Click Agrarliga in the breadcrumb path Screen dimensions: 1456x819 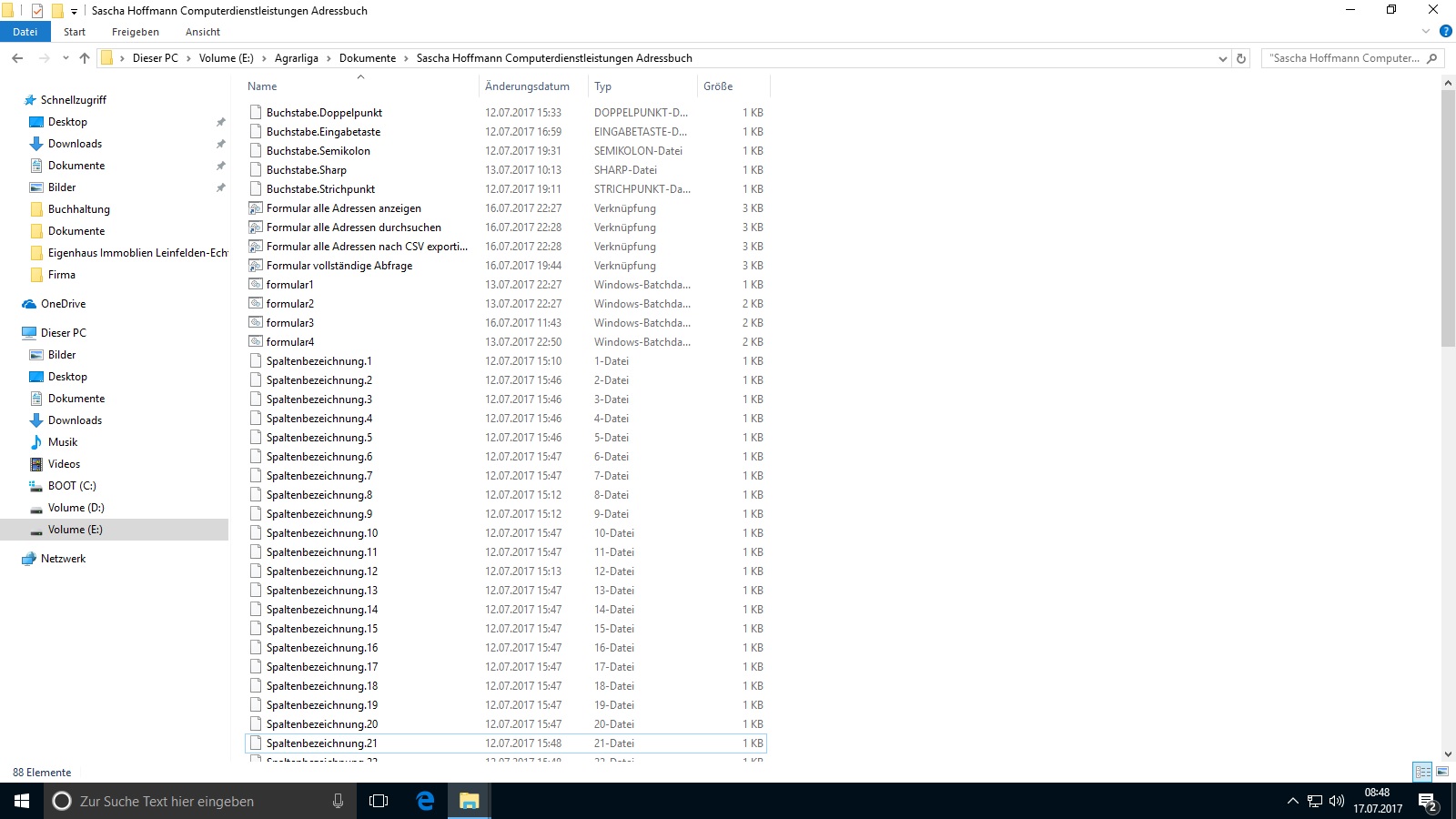click(x=296, y=58)
